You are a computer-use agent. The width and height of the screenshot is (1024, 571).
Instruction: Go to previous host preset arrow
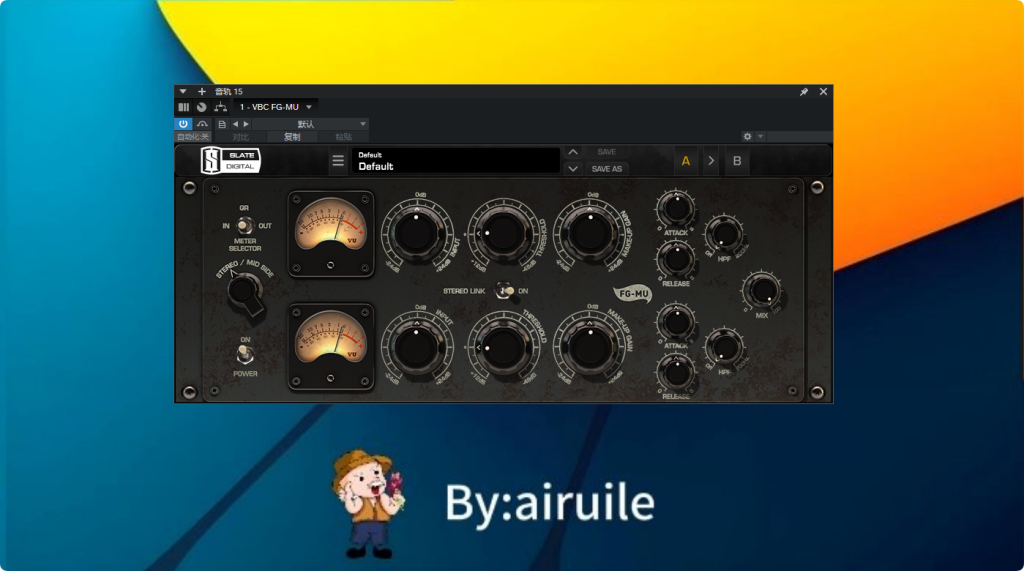click(x=235, y=124)
